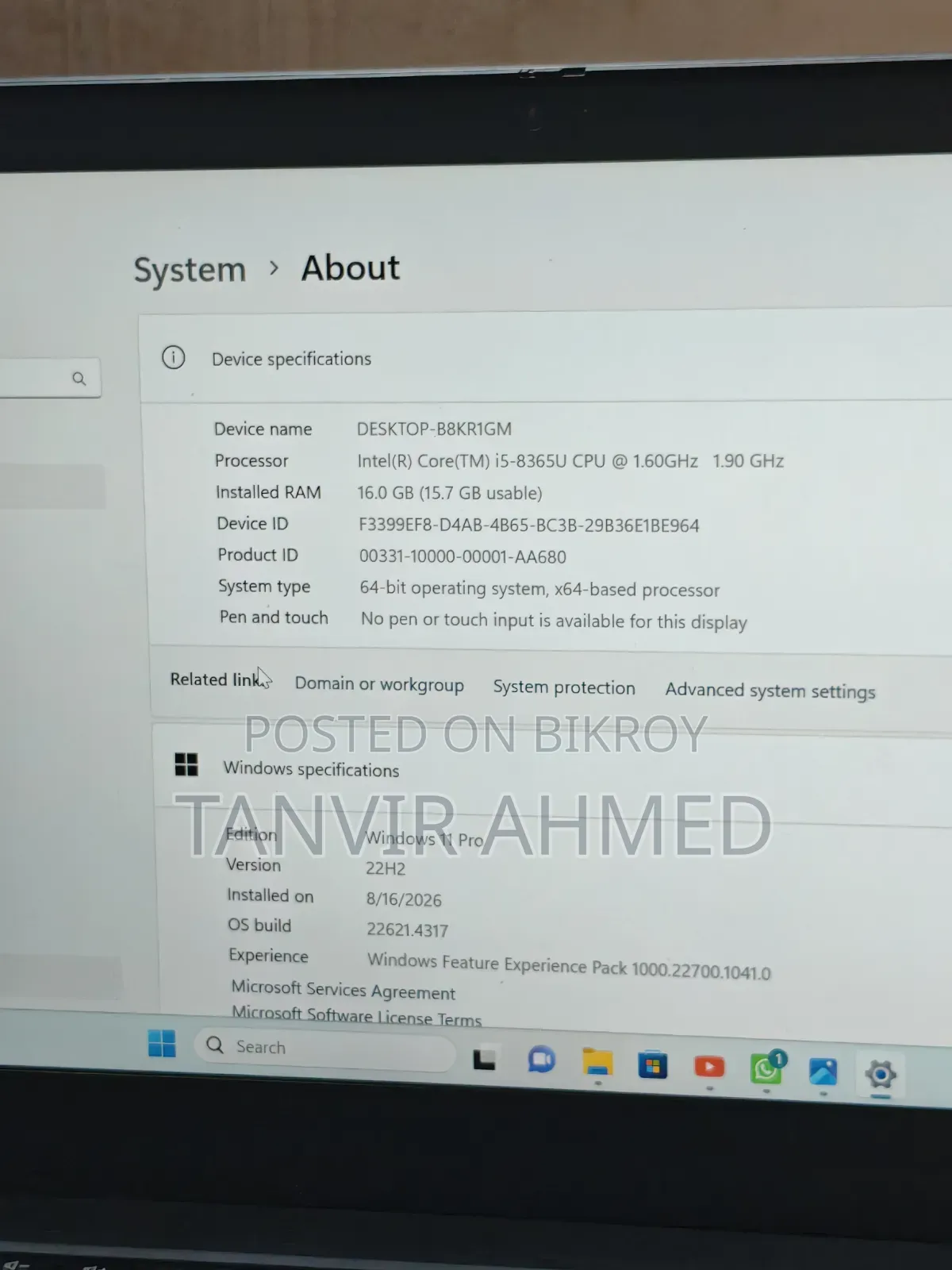Click the sidebar search magnifier icon
This screenshot has height=1270, width=952.
pos(79,379)
